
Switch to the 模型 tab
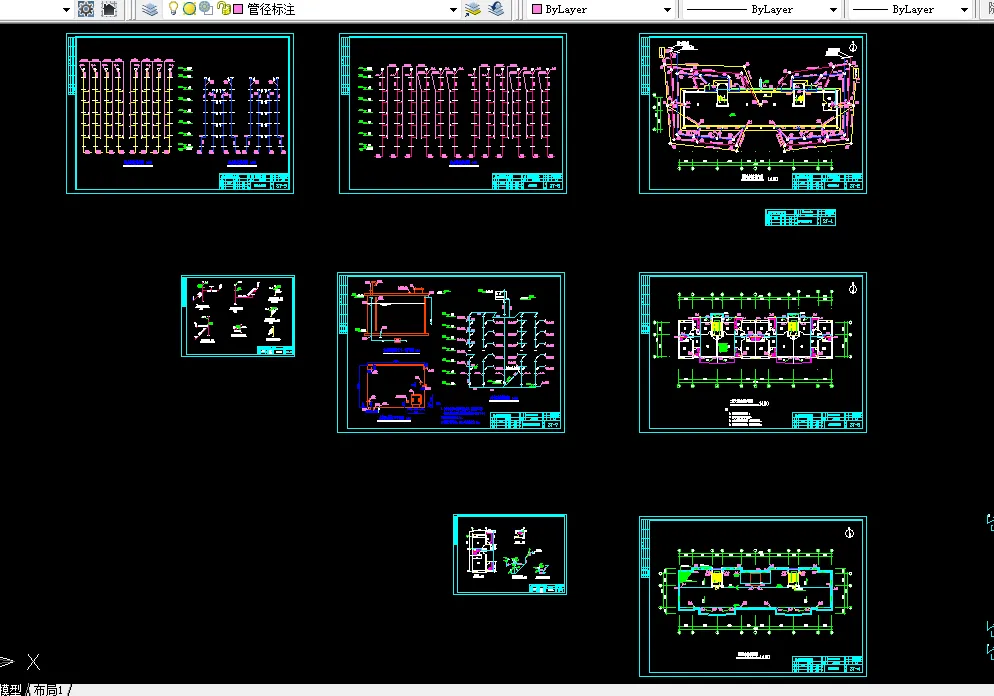tap(11, 690)
